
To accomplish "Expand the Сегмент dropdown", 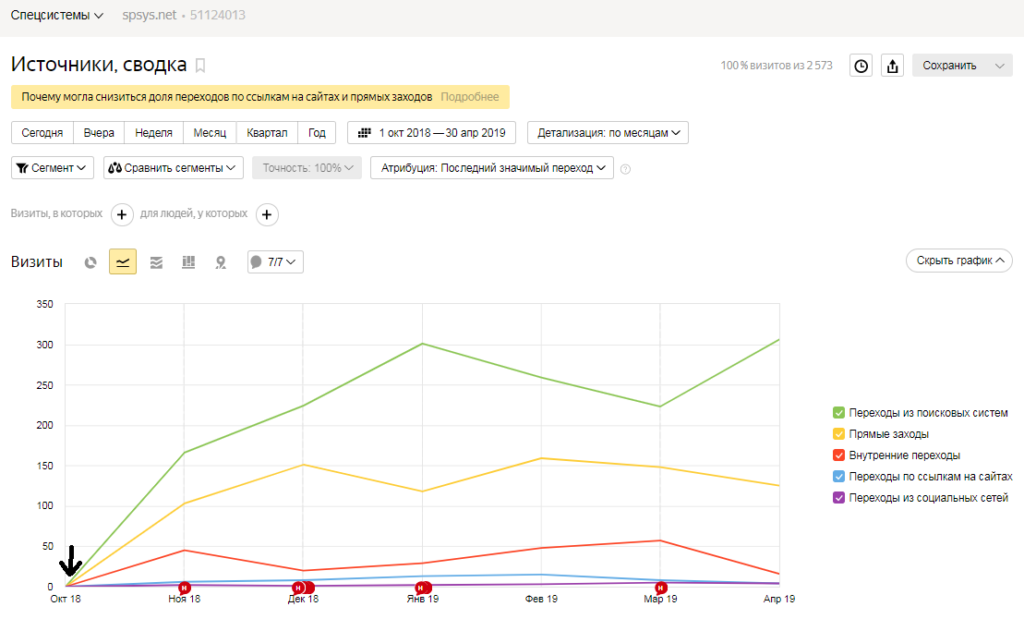I will click(x=52, y=168).
